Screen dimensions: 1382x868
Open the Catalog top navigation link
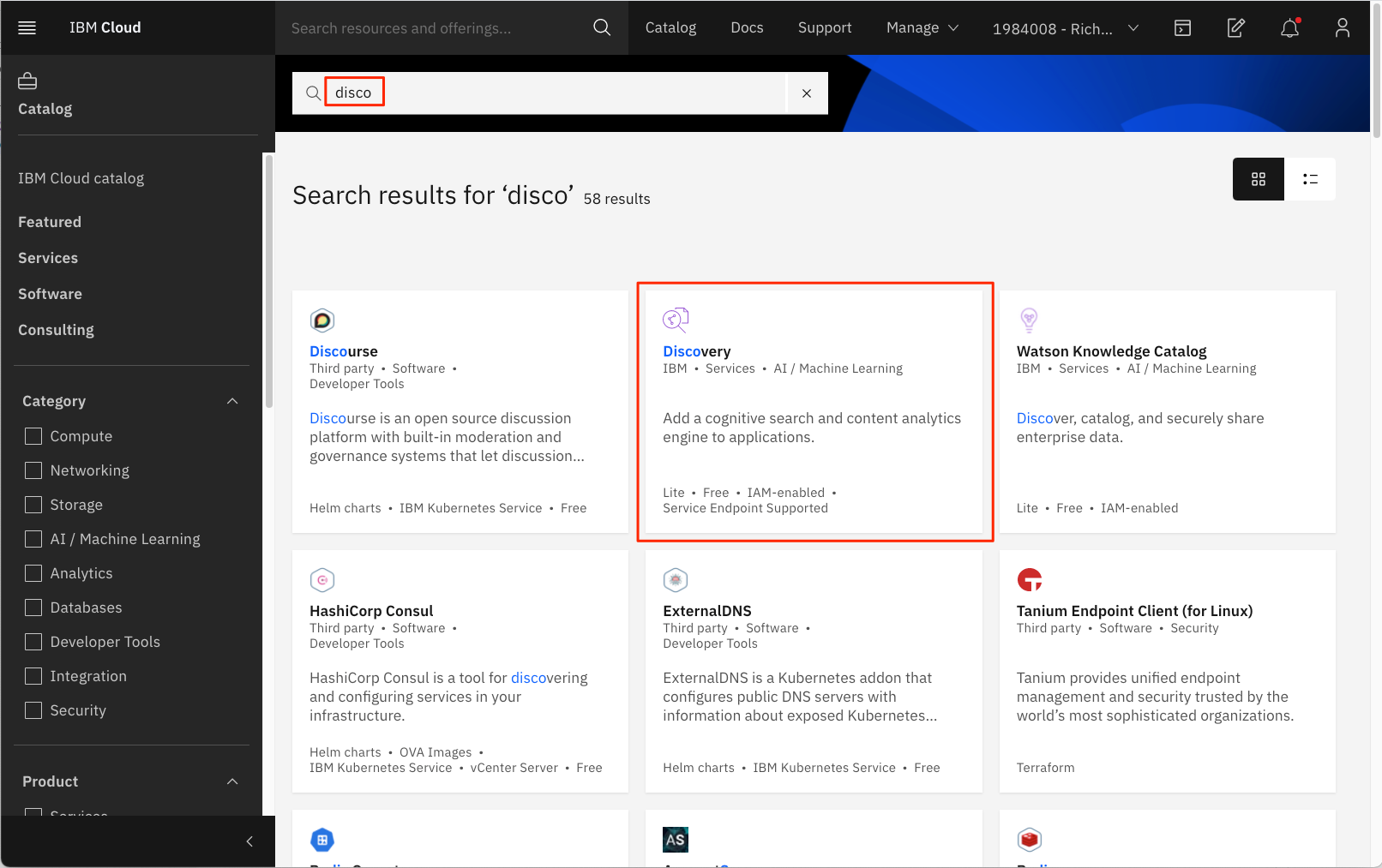click(x=670, y=27)
